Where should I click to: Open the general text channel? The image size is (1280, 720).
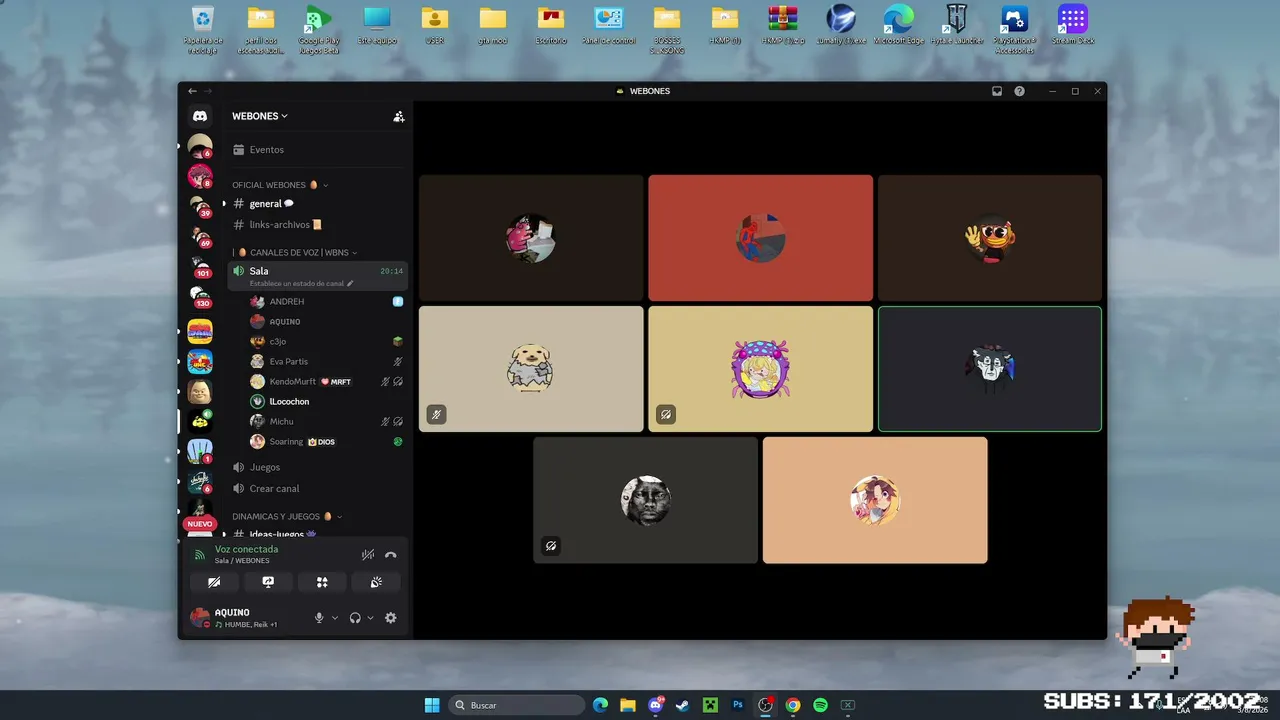click(x=318, y=204)
